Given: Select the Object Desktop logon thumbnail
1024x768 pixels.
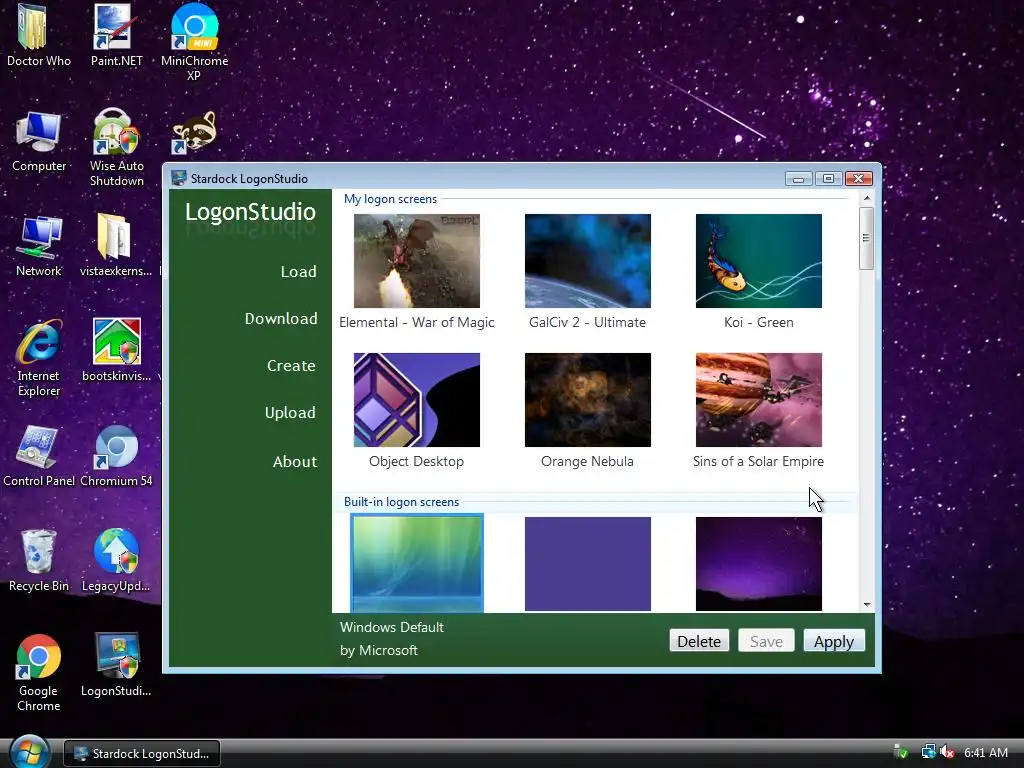Looking at the screenshot, I should tap(417, 400).
